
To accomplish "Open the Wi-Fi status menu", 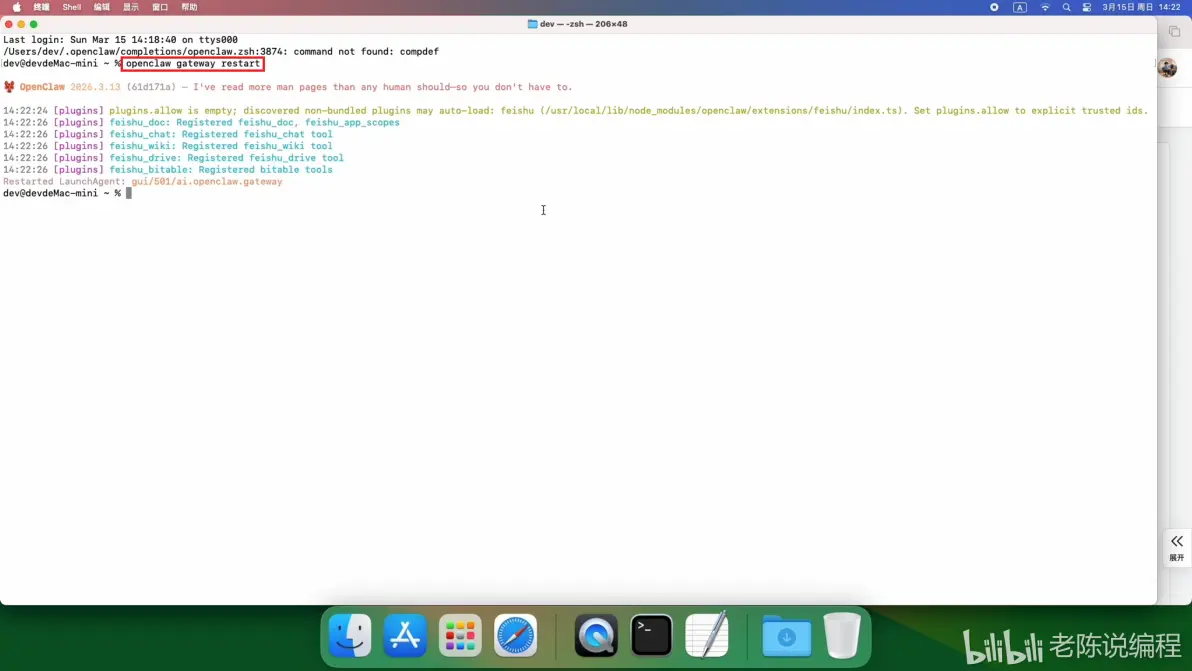I will 1045,7.
